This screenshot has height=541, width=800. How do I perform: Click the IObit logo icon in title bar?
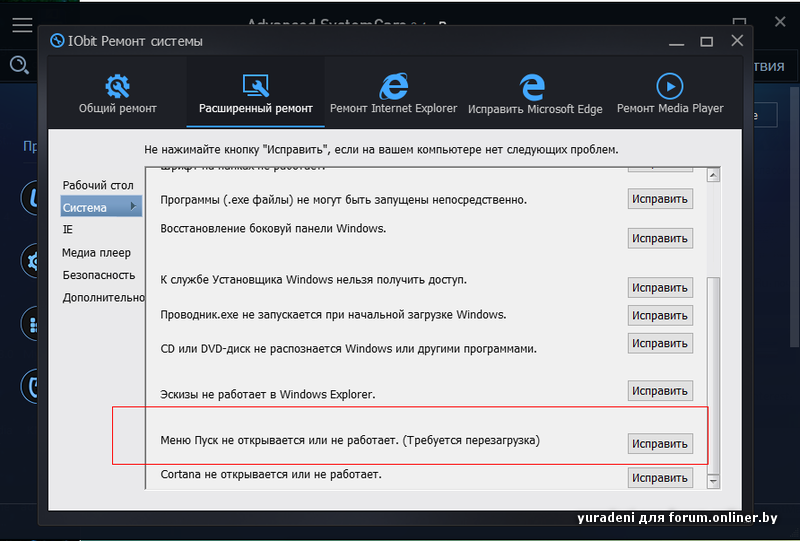[x=57, y=40]
